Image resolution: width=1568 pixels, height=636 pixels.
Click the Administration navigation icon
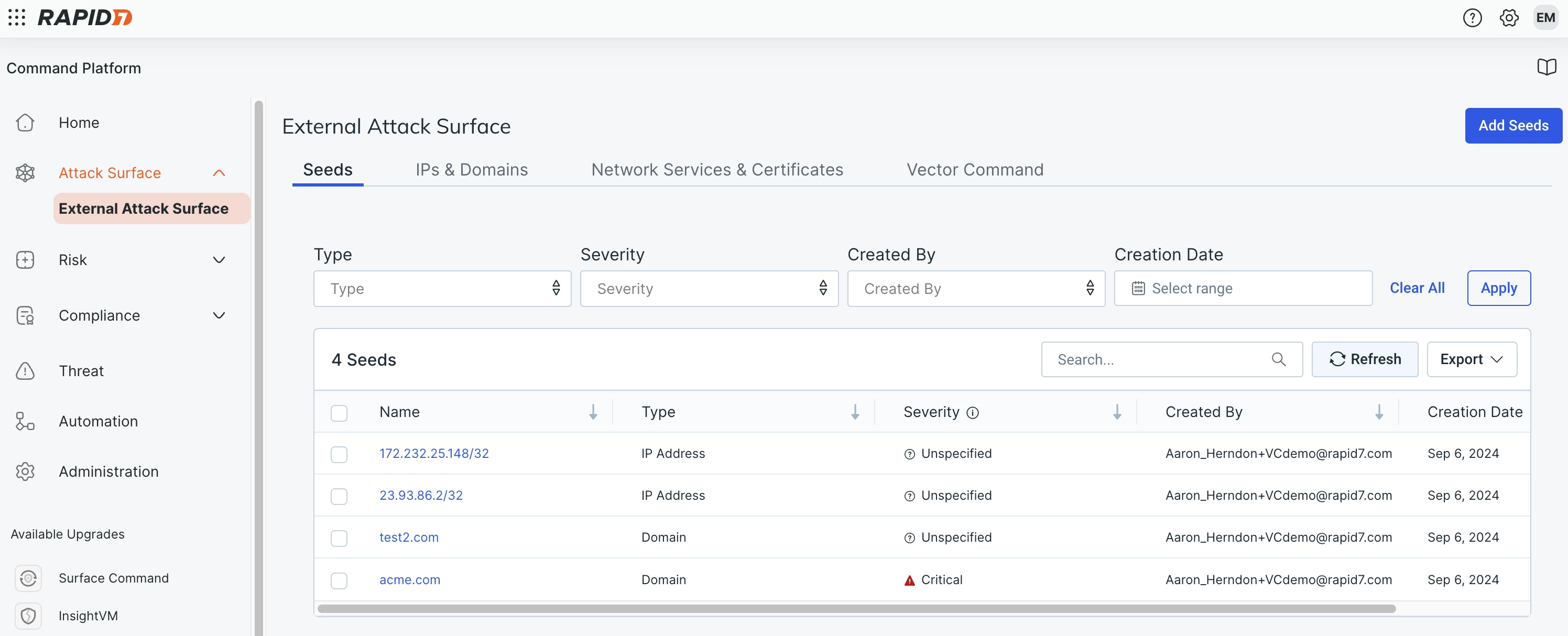pos(26,470)
